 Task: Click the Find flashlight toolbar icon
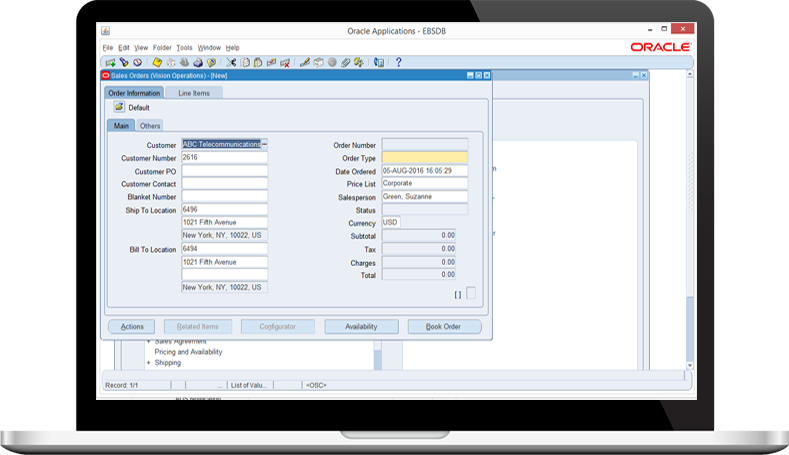coord(123,62)
